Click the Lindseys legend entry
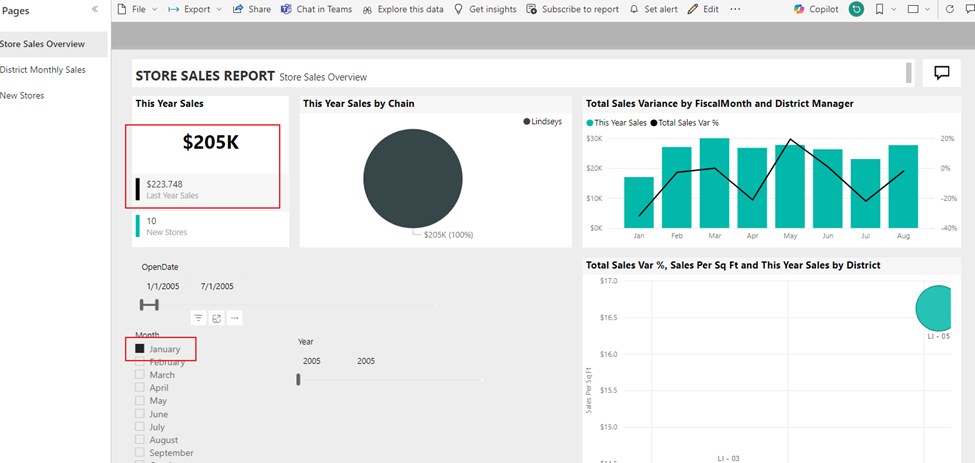The image size is (975, 463). click(543, 122)
